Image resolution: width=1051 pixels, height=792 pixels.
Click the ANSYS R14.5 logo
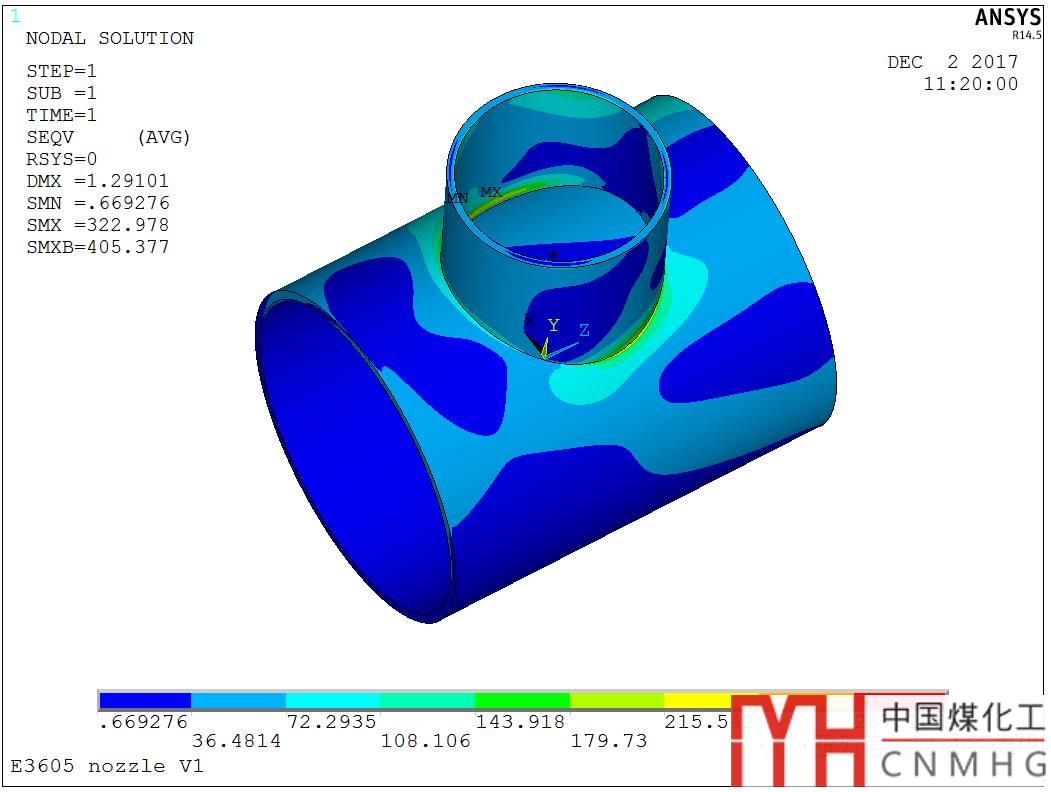1009,22
